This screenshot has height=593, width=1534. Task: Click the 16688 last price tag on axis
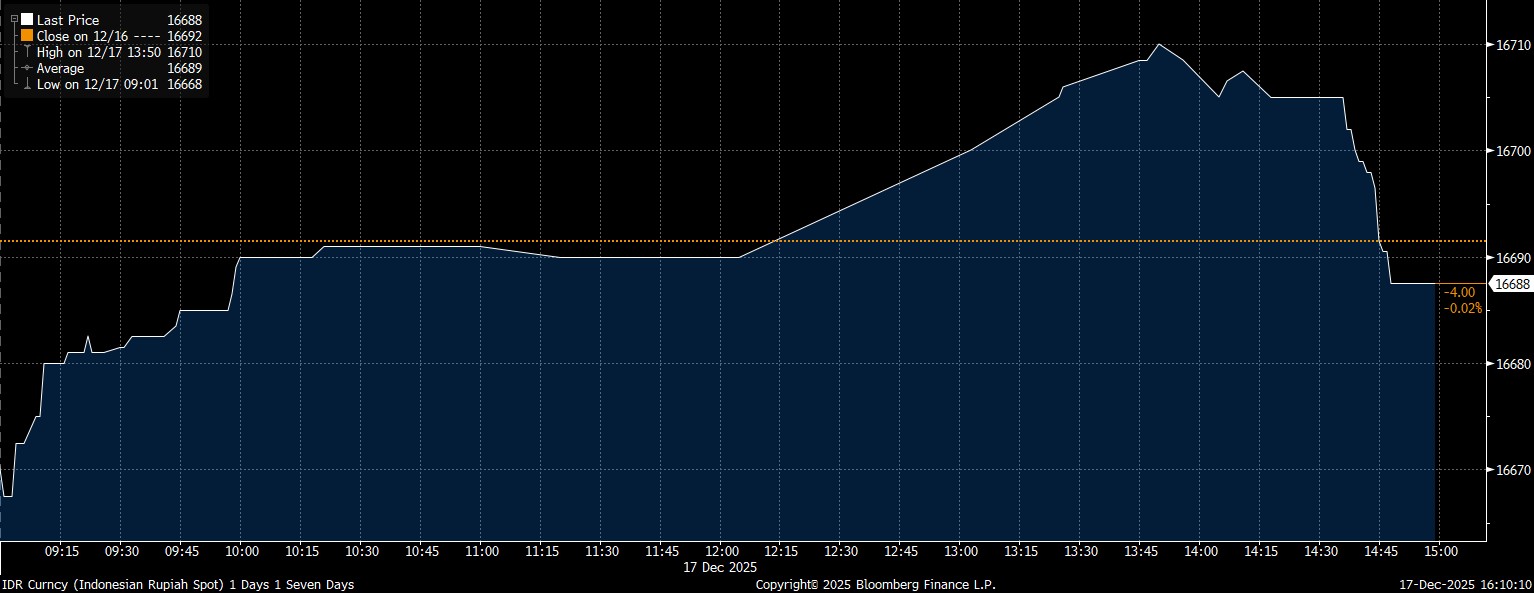tap(1510, 284)
